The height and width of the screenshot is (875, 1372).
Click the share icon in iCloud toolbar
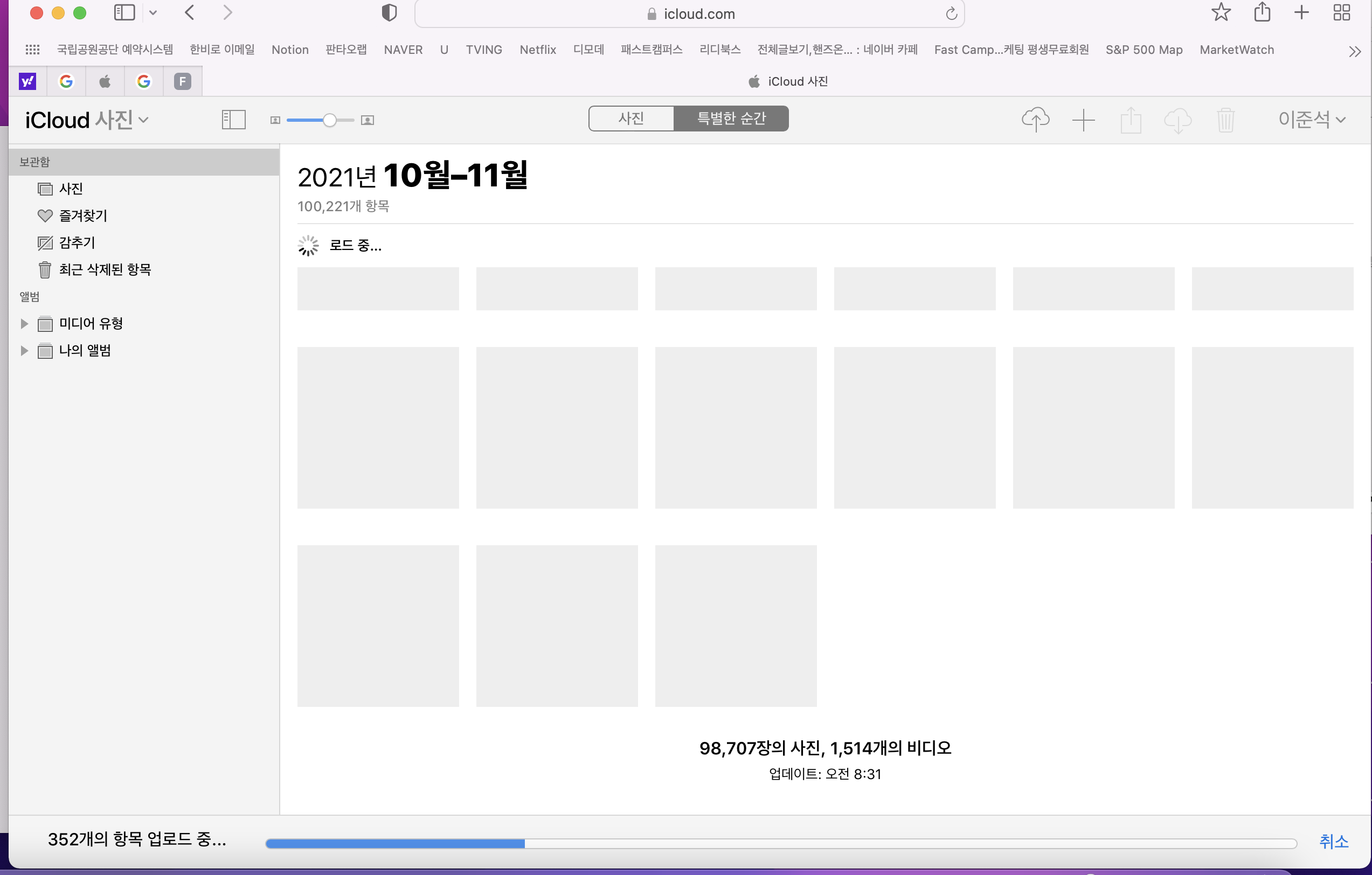1131,120
